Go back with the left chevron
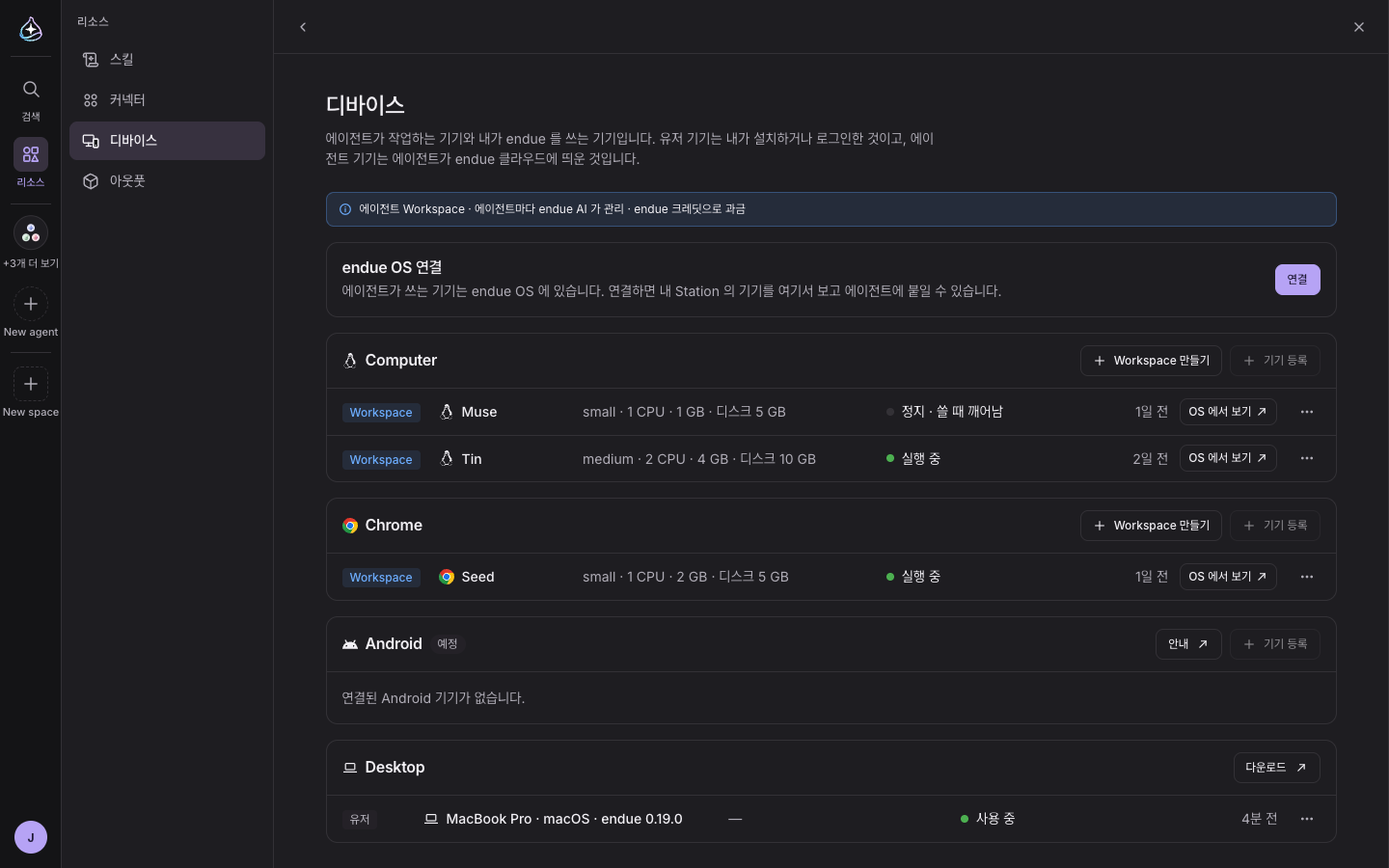The image size is (1389, 868). pyautogui.click(x=303, y=27)
